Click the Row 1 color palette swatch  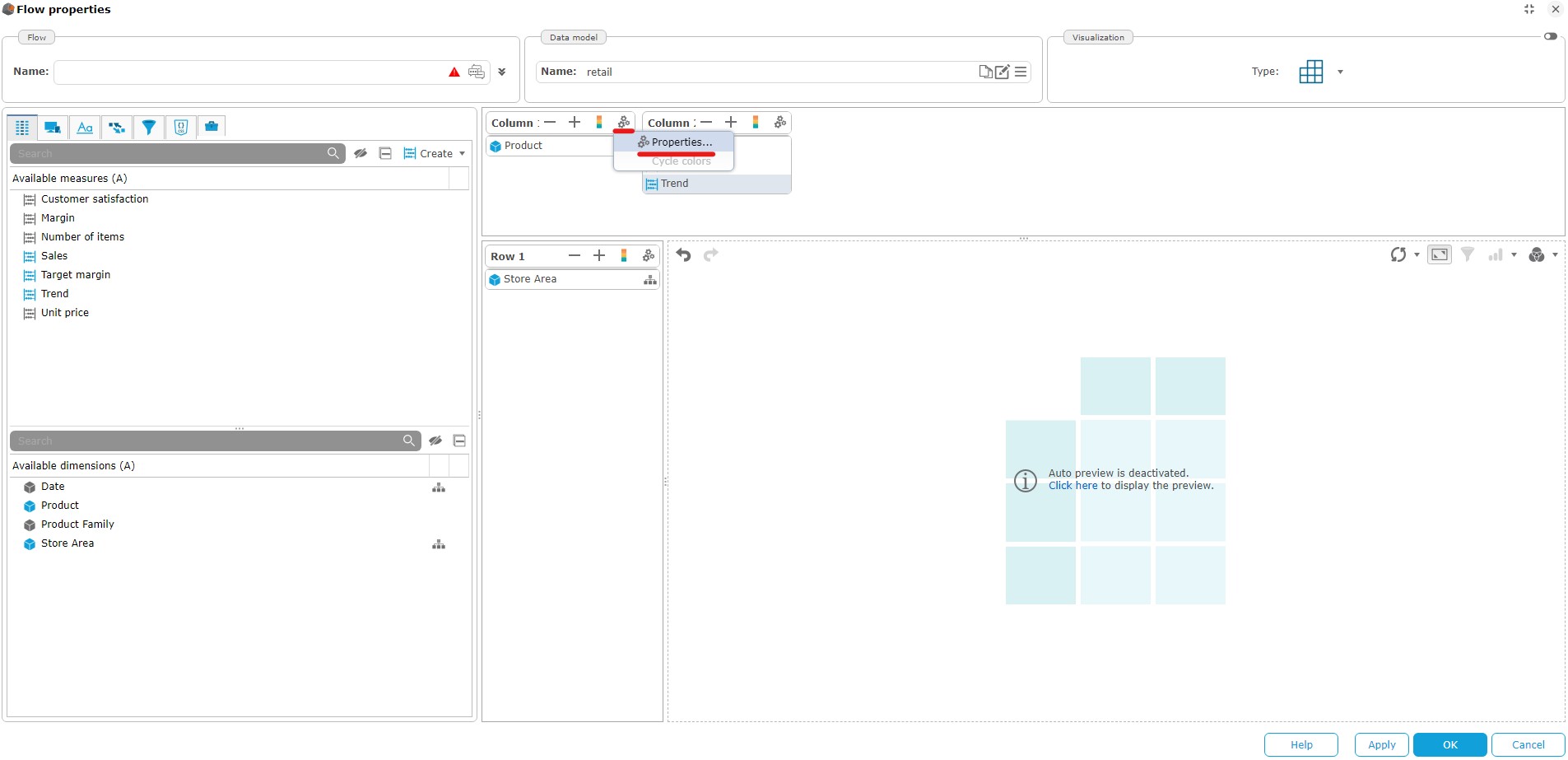pyautogui.click(x=624, y=256)
